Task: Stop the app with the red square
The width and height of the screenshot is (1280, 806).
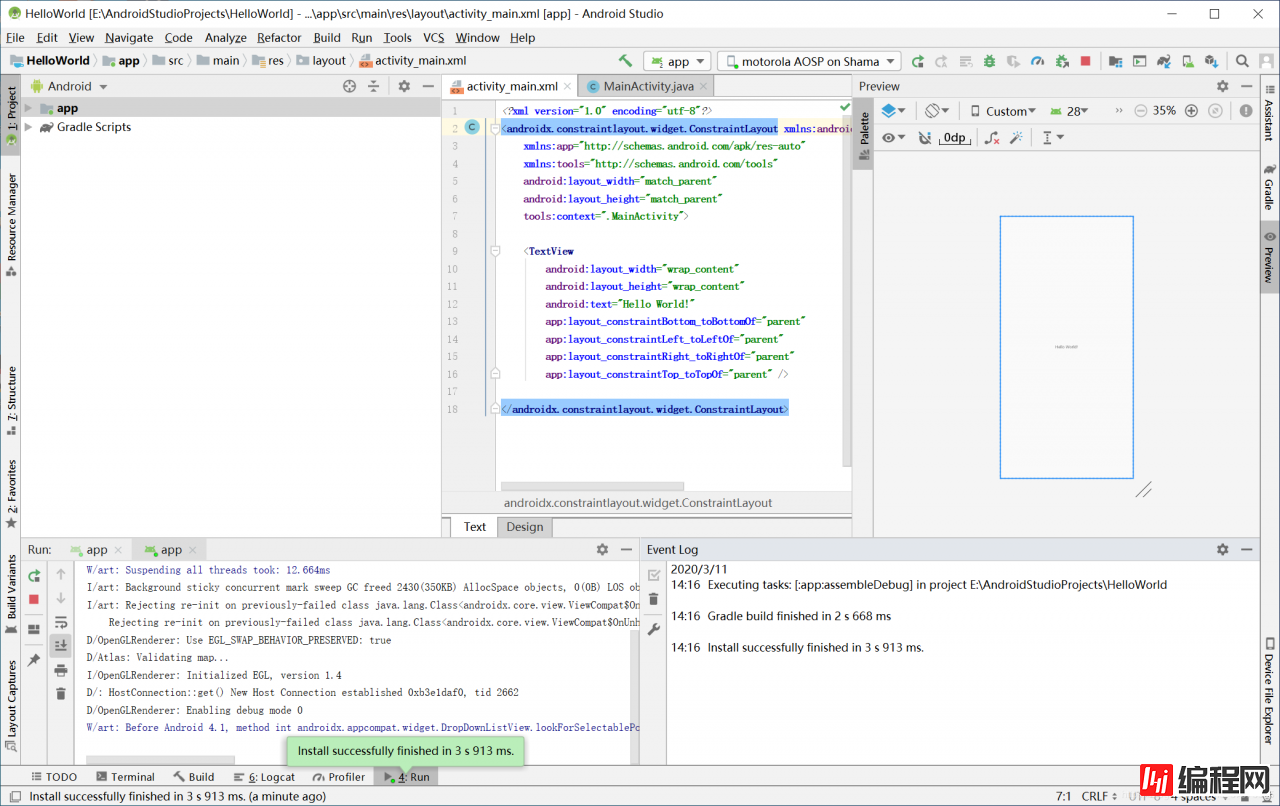Action: pos(1086,61)
